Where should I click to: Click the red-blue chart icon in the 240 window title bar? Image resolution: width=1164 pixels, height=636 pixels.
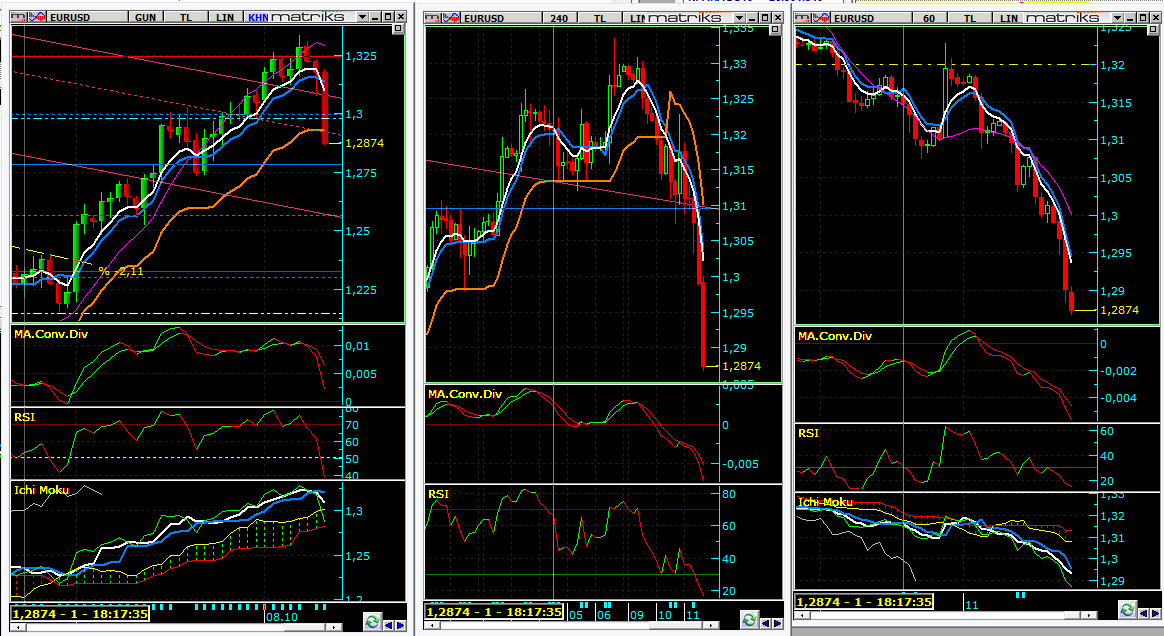[x=451, y=18]
